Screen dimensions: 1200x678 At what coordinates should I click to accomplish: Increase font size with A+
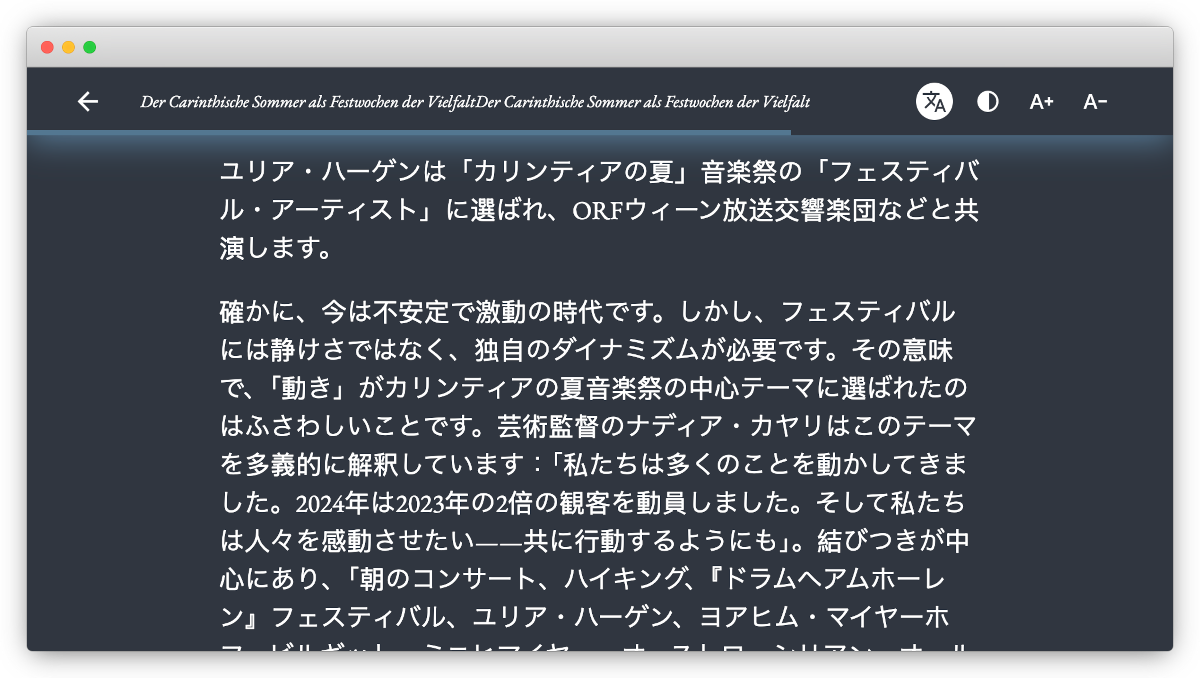[1041, 101]
